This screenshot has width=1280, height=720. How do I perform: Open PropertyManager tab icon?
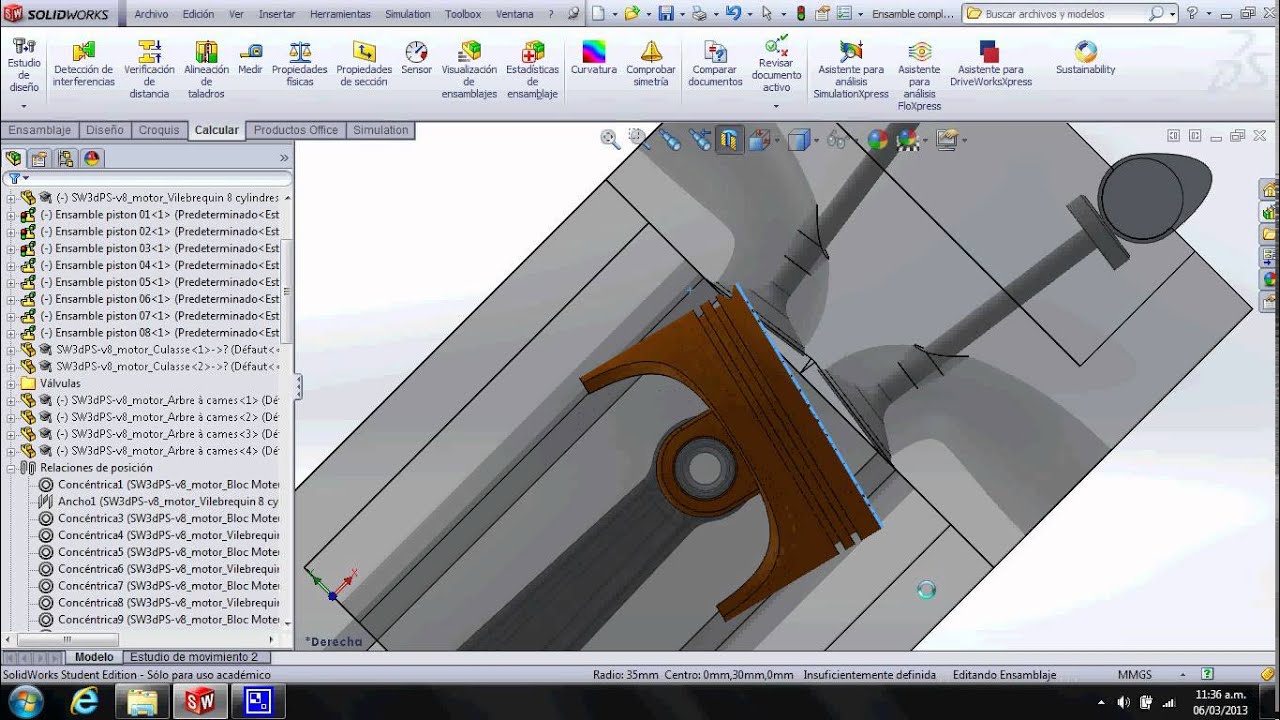(x=39, y=158)
